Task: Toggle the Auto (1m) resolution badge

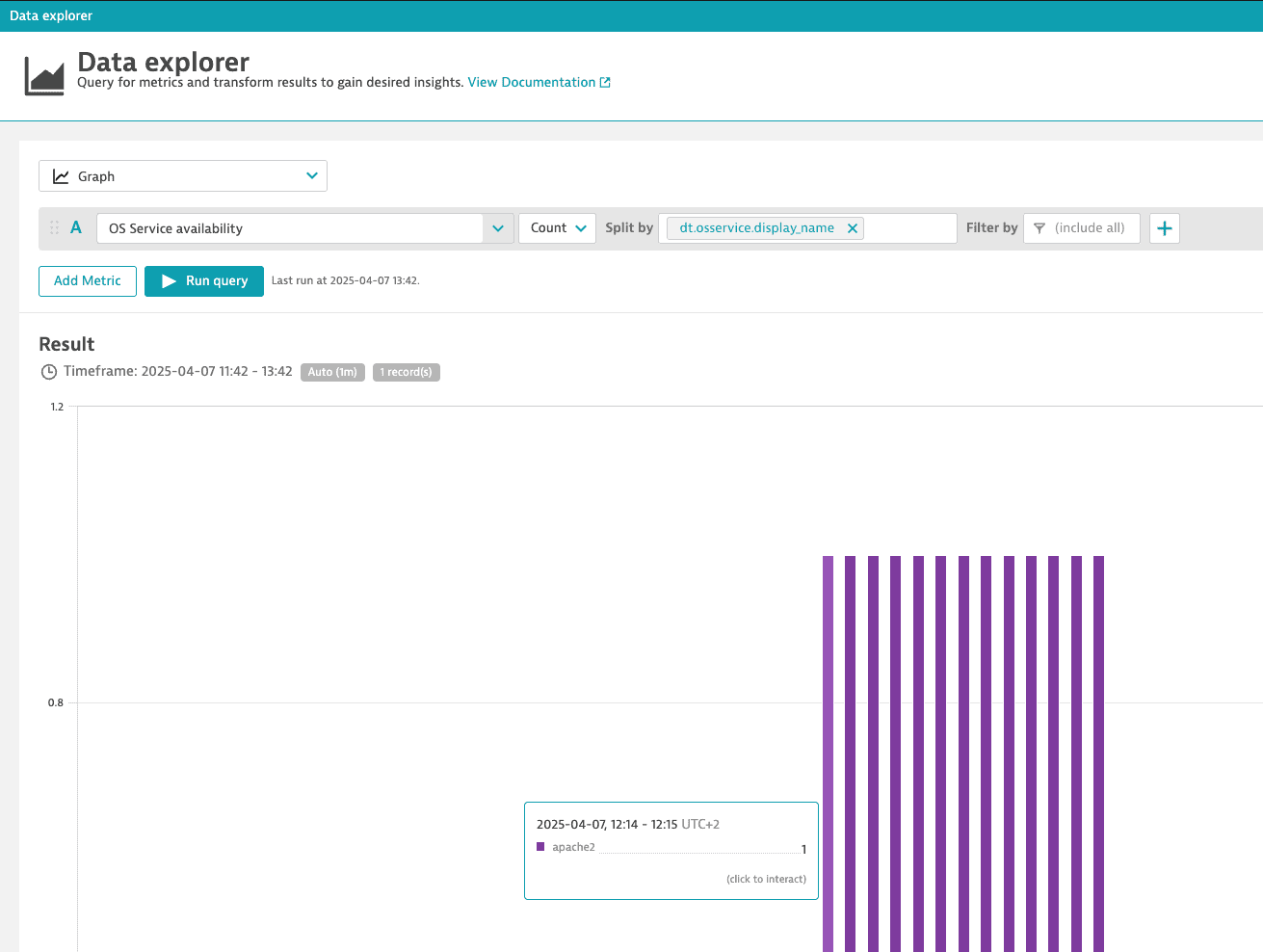Action: coord(332,372)
